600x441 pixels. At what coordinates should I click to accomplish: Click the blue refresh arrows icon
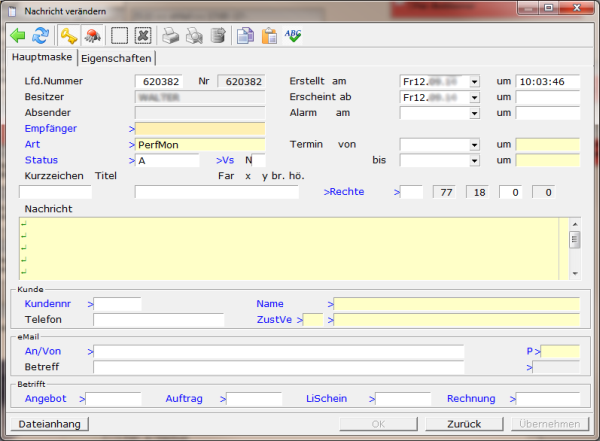[x=40, y=36]
